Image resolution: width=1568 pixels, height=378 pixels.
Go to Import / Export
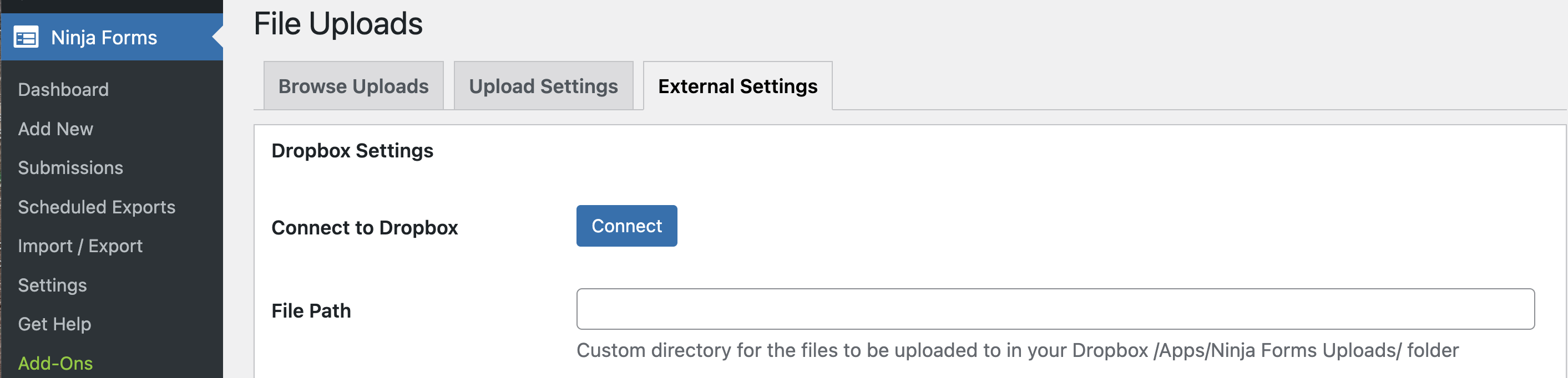click(81, 246)
